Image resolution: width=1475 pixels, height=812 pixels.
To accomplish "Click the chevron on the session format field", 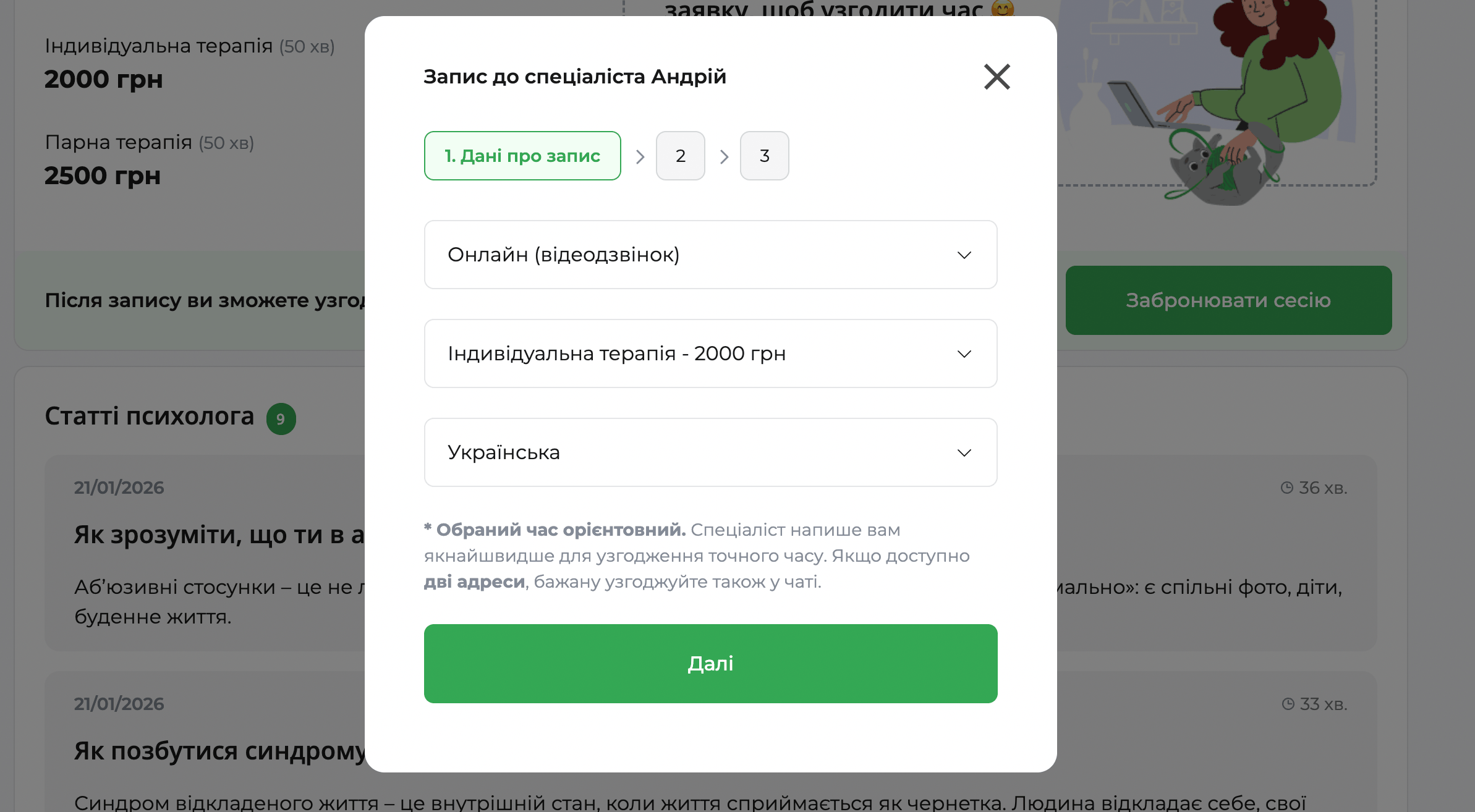I will 963,255.
